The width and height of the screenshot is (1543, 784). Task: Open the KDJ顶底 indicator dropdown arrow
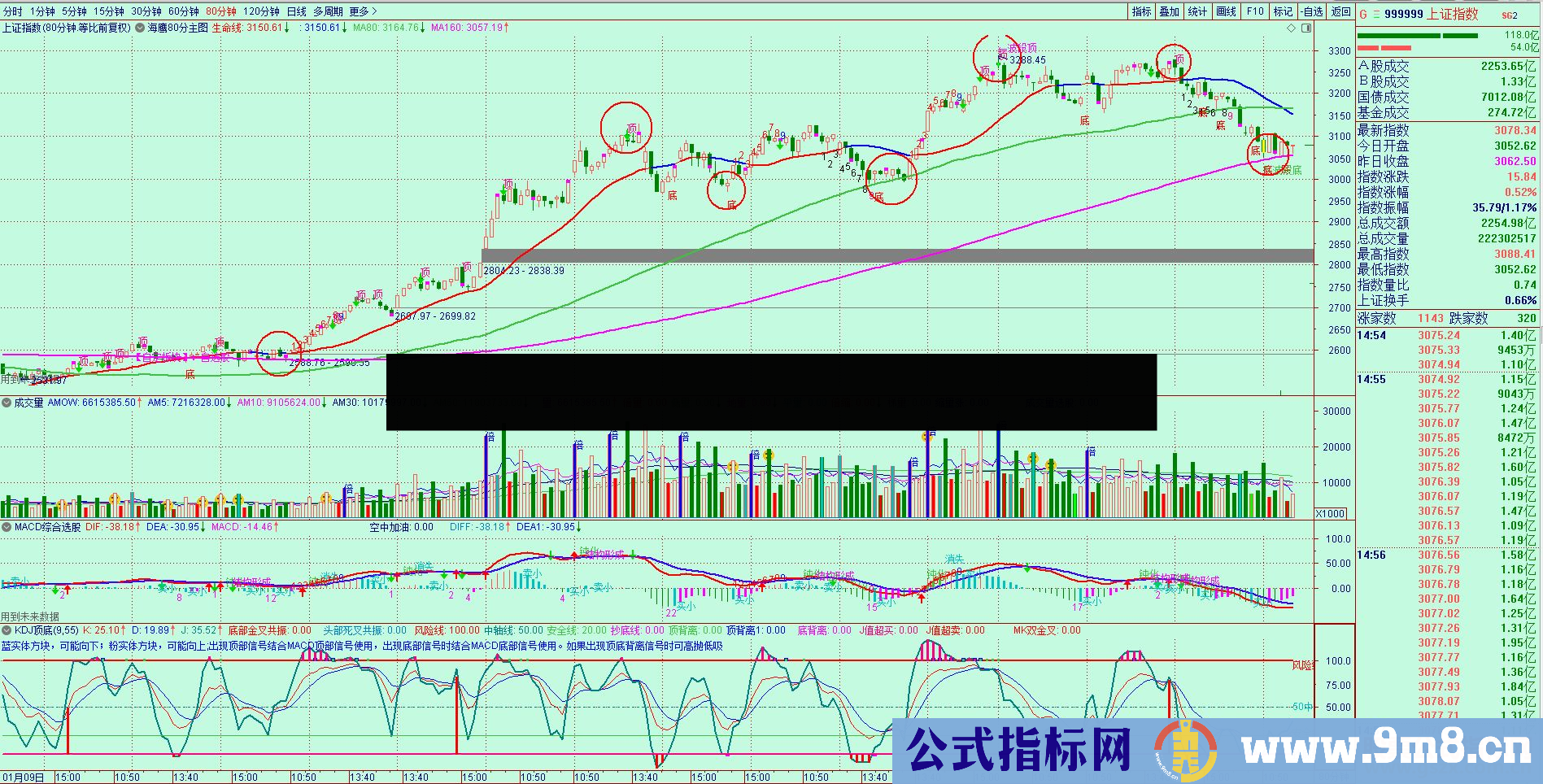tap(7, 630)
